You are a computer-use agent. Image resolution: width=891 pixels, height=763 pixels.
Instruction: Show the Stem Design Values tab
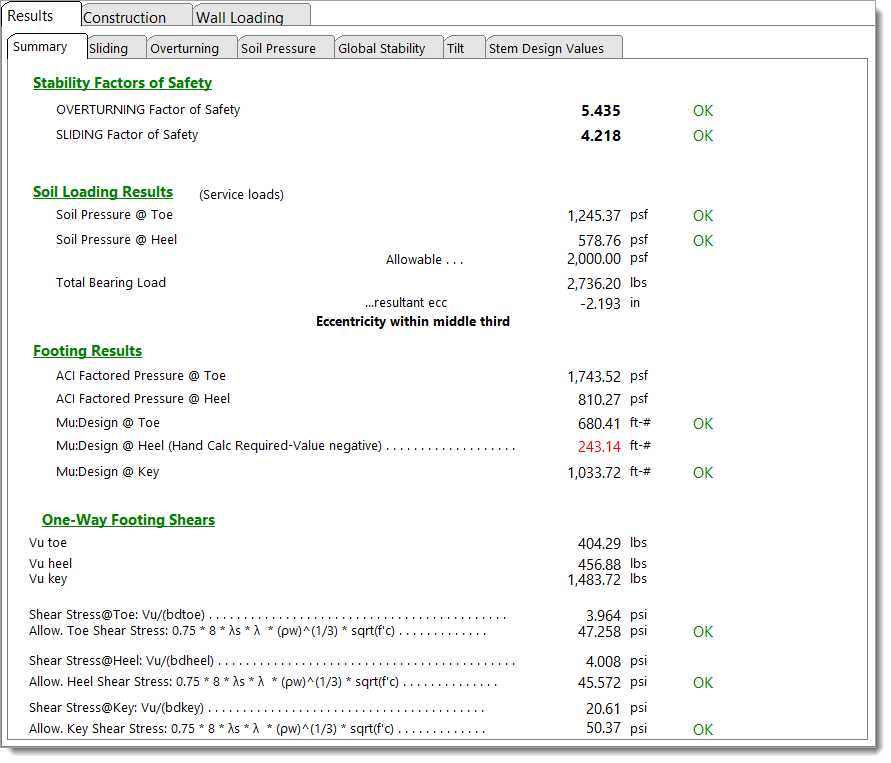547,48
